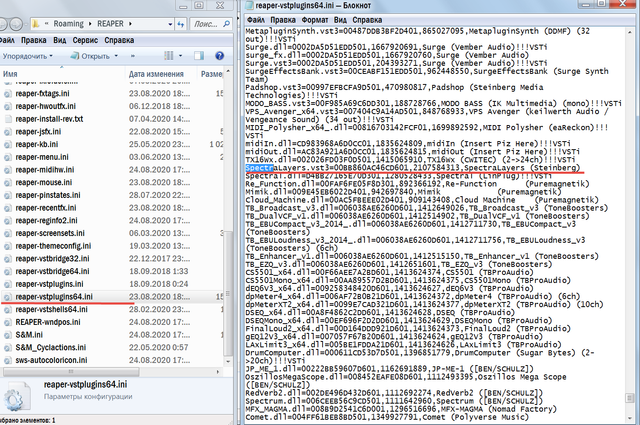The image size is (640, 425).
Task: Expand the Открыть button dropdown arrow
Action: coord(116,56)
